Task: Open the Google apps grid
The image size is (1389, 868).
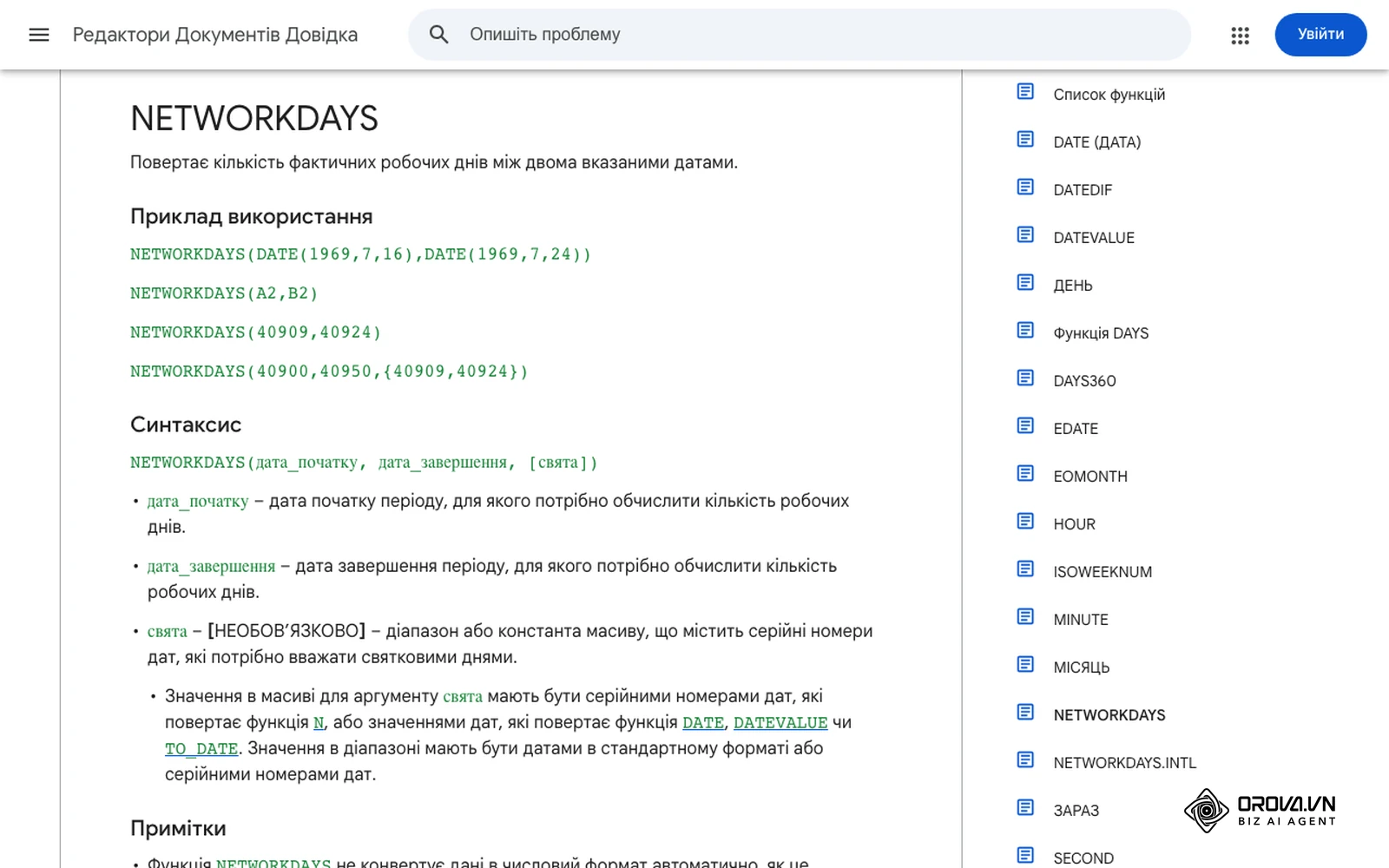Action: [1240, 36]
